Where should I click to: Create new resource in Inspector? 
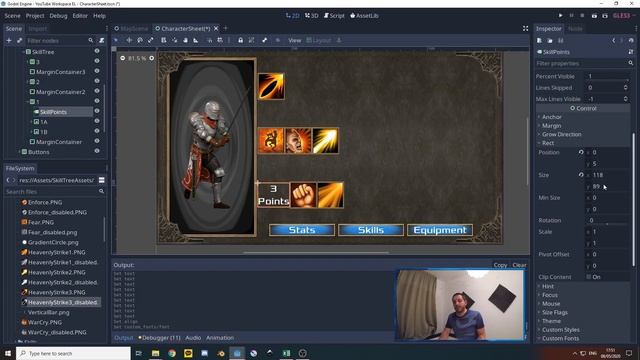pos(539,40)
